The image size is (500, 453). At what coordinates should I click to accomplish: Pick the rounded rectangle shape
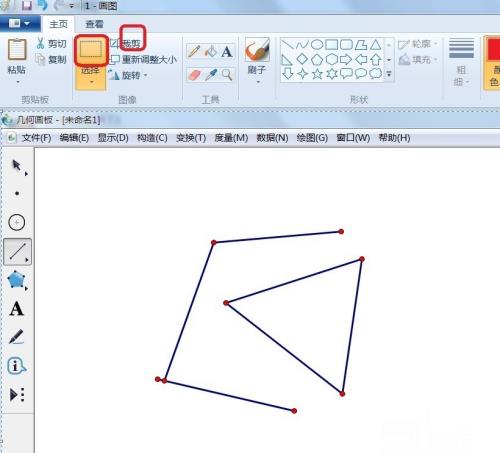(346, 44)
